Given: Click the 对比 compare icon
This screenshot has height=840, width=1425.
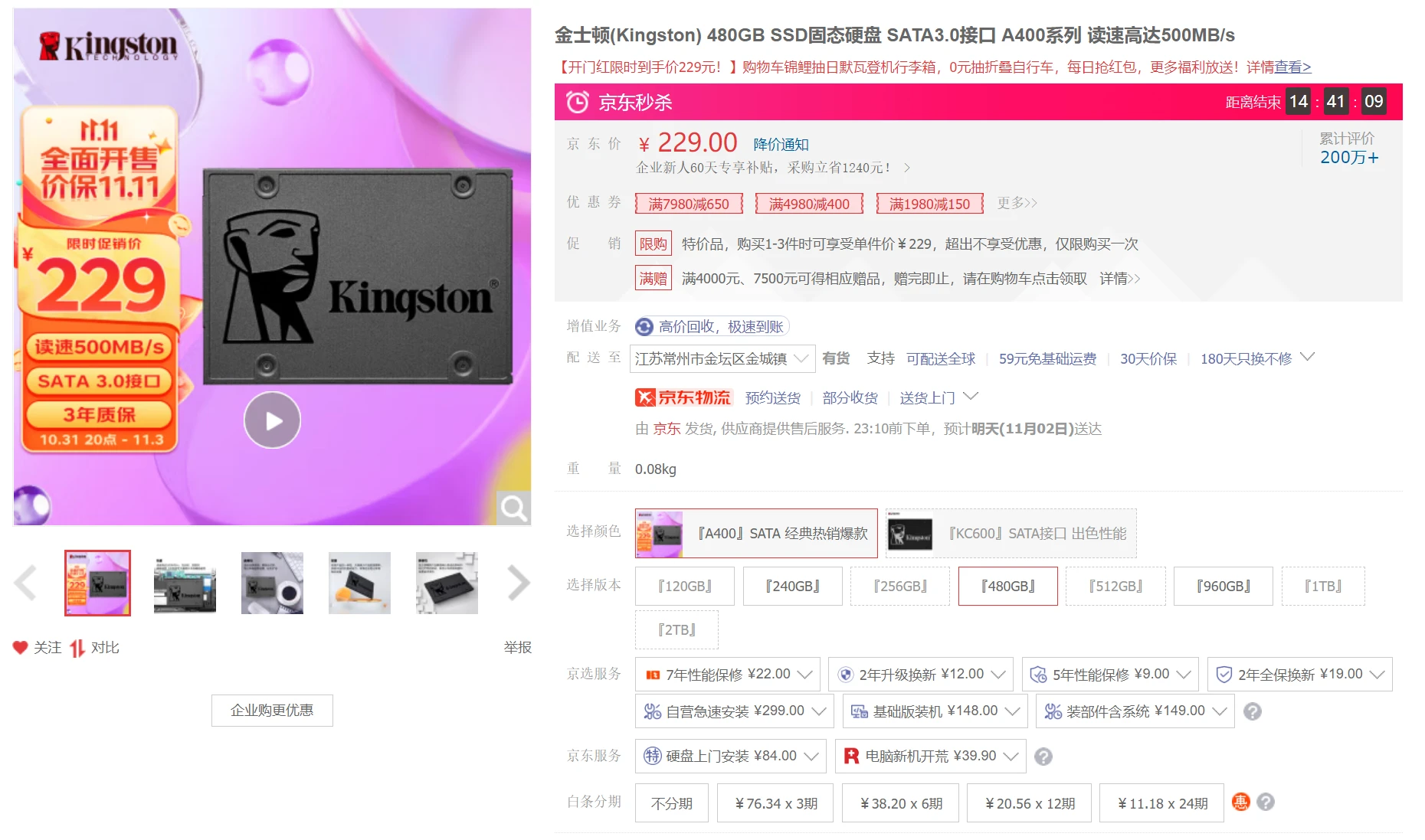Looking at the screenshot, I should (x=77, y=648).
